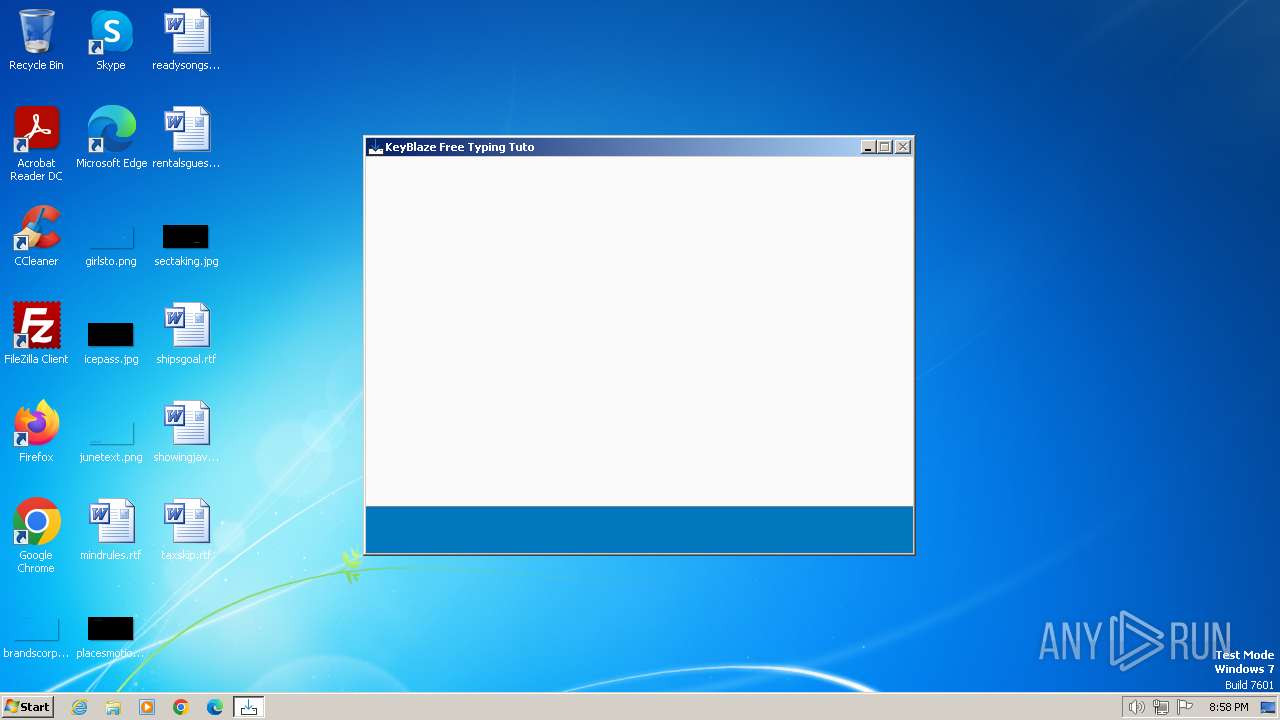This screenshot has height=720, width=1280.
Task: Select girlsto.png file on desktop
Action: coord(111,246)
